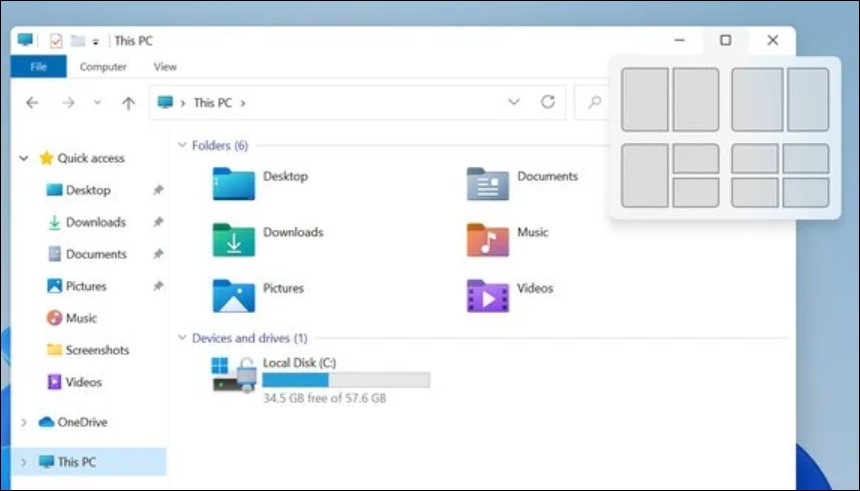The height and width of the screenshot is (491, 860).
Task: Select Videos in the navigation pane
Action: click(75, 382)
